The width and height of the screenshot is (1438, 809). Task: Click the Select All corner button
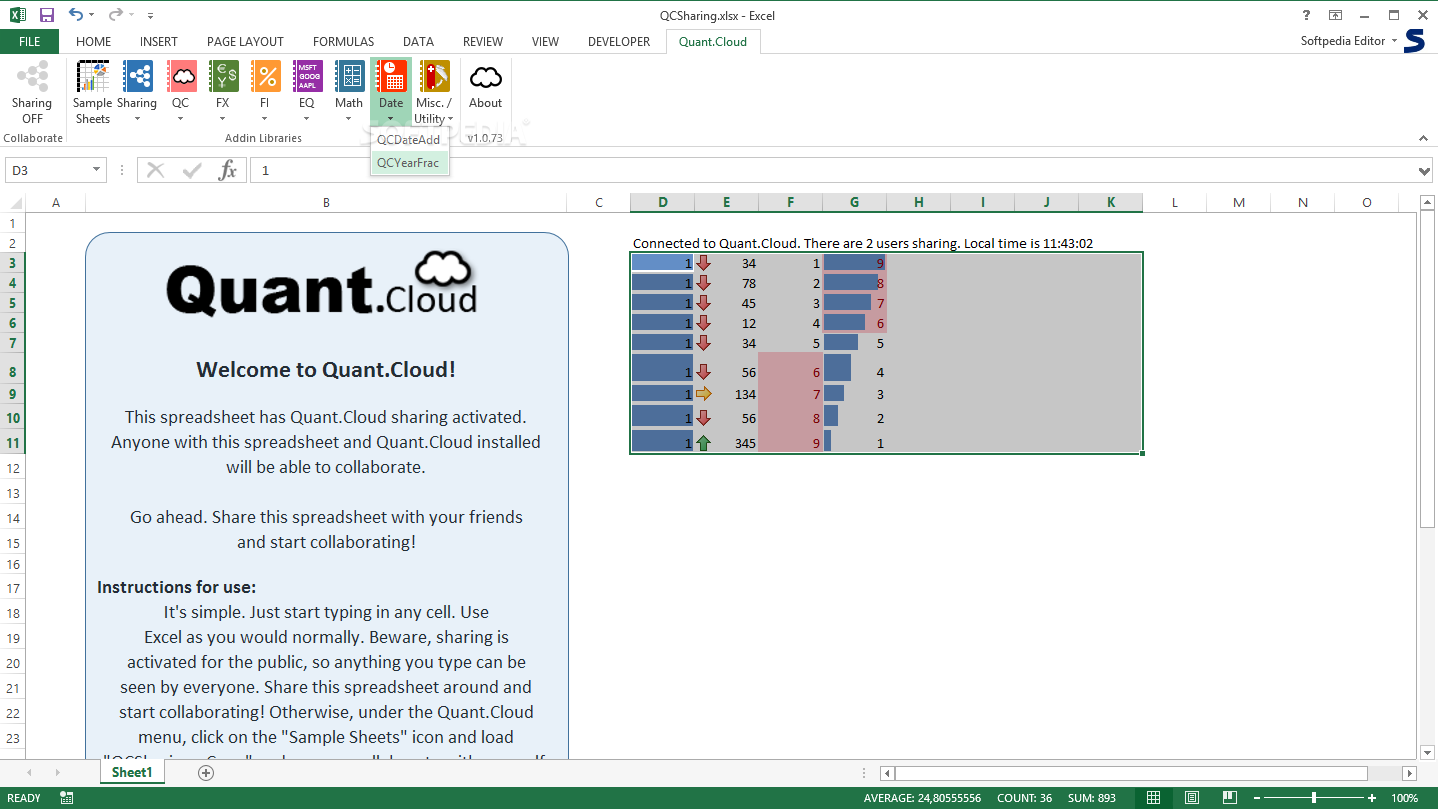coord(13,203)
